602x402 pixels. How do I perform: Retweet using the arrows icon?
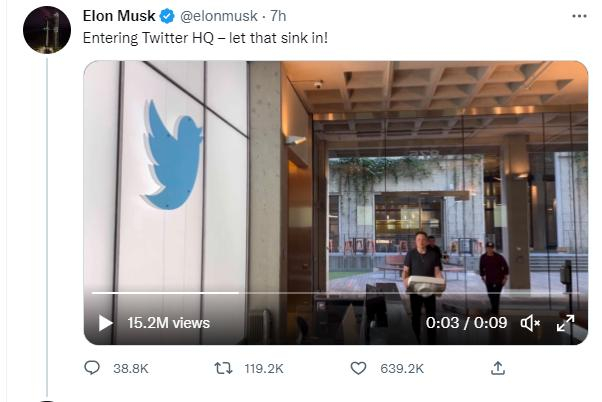[225, 369]
